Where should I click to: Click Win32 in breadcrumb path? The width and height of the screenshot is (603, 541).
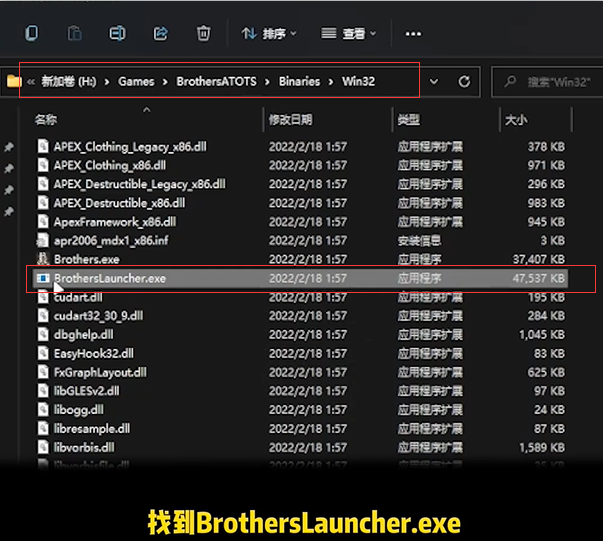pos(358,82)
